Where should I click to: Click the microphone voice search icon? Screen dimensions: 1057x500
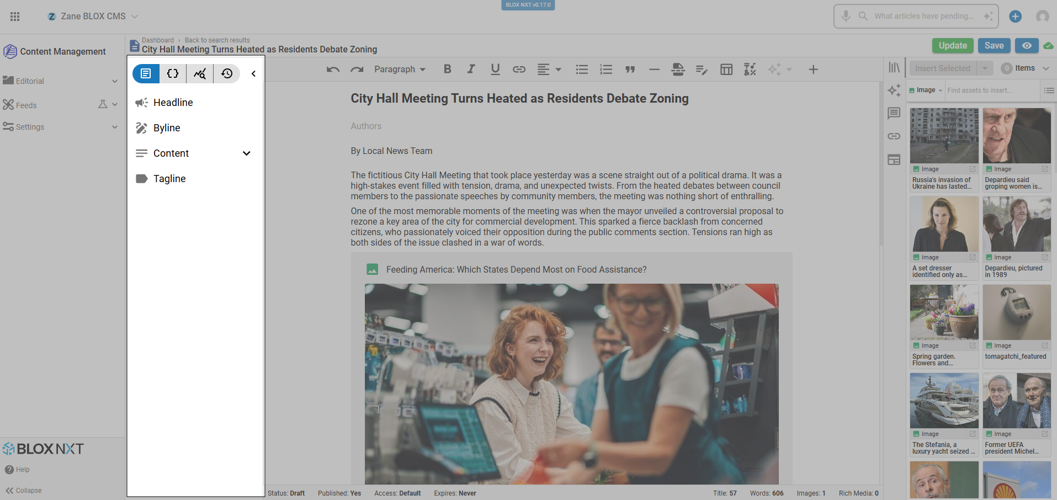pos(845,16)
